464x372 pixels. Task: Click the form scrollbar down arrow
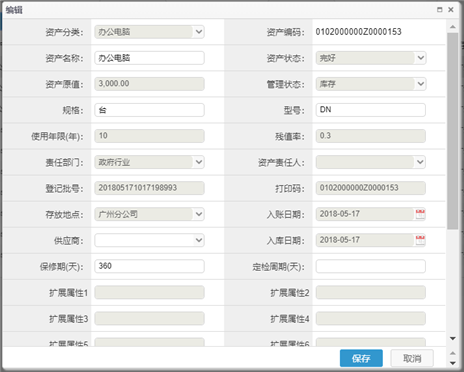(x=453, y=339)
